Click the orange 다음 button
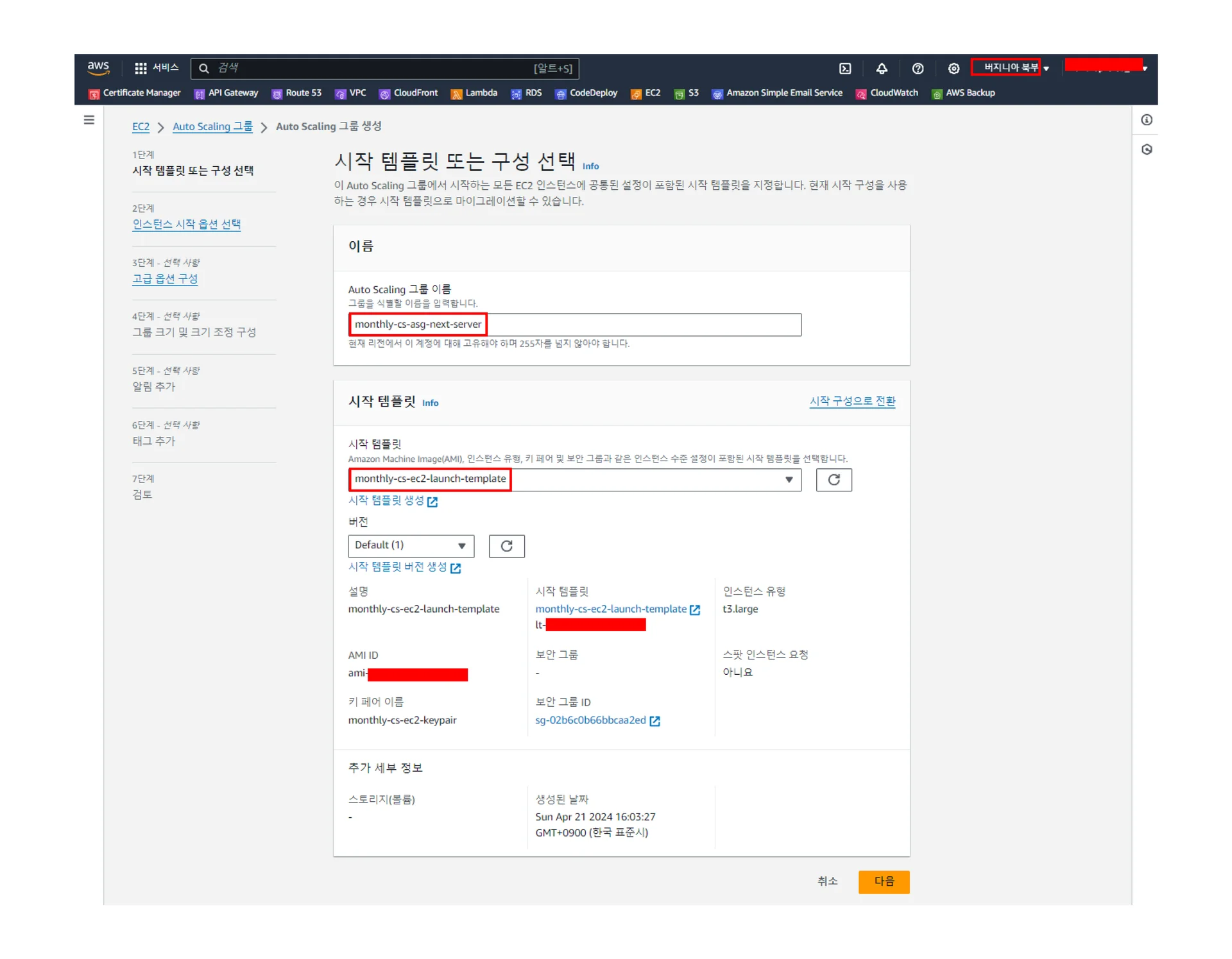This screenshot has width=1232, height=959. [x=884, y=881]
